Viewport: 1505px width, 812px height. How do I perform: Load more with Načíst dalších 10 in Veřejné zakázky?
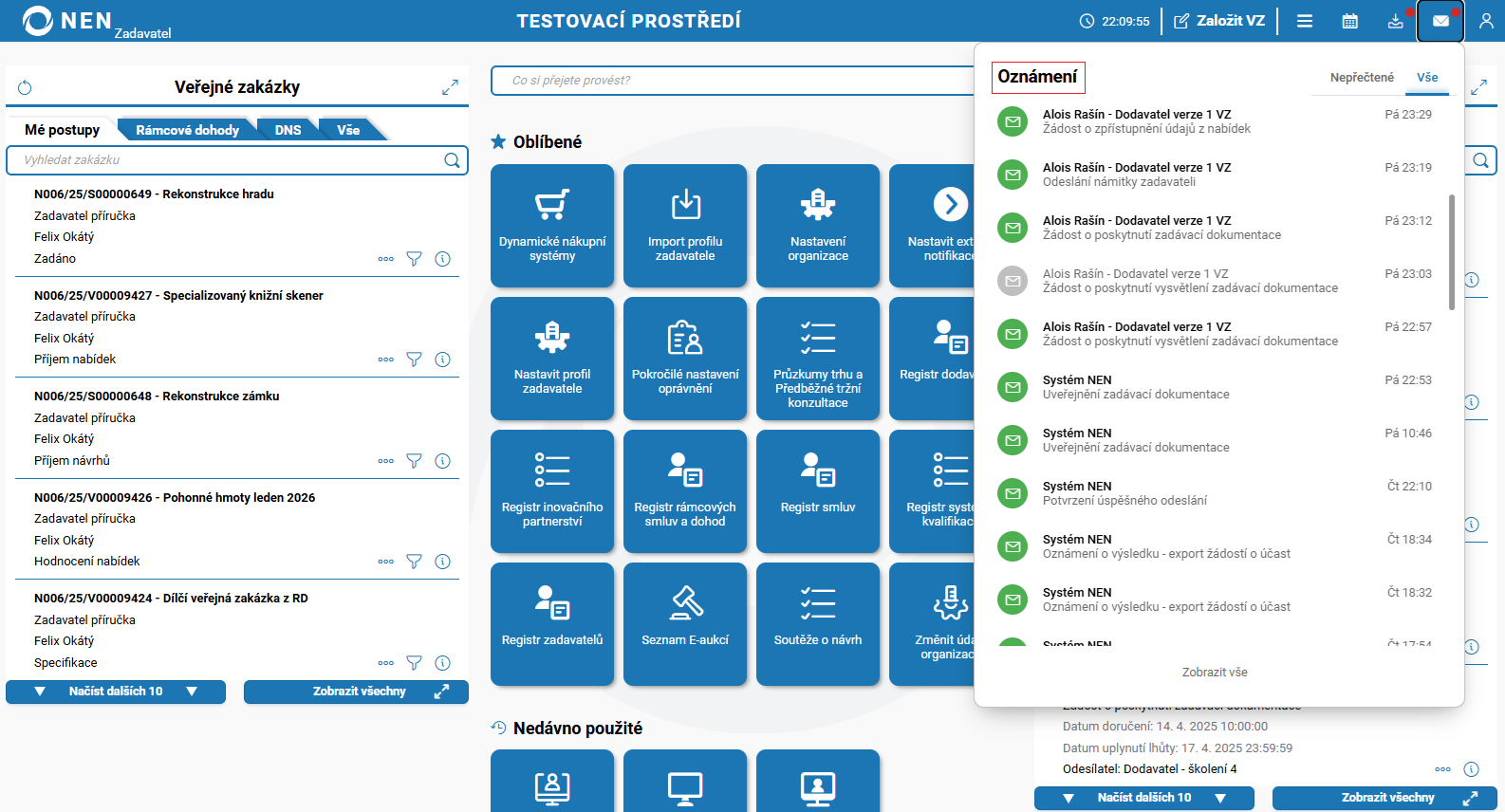tap(116, 692)
